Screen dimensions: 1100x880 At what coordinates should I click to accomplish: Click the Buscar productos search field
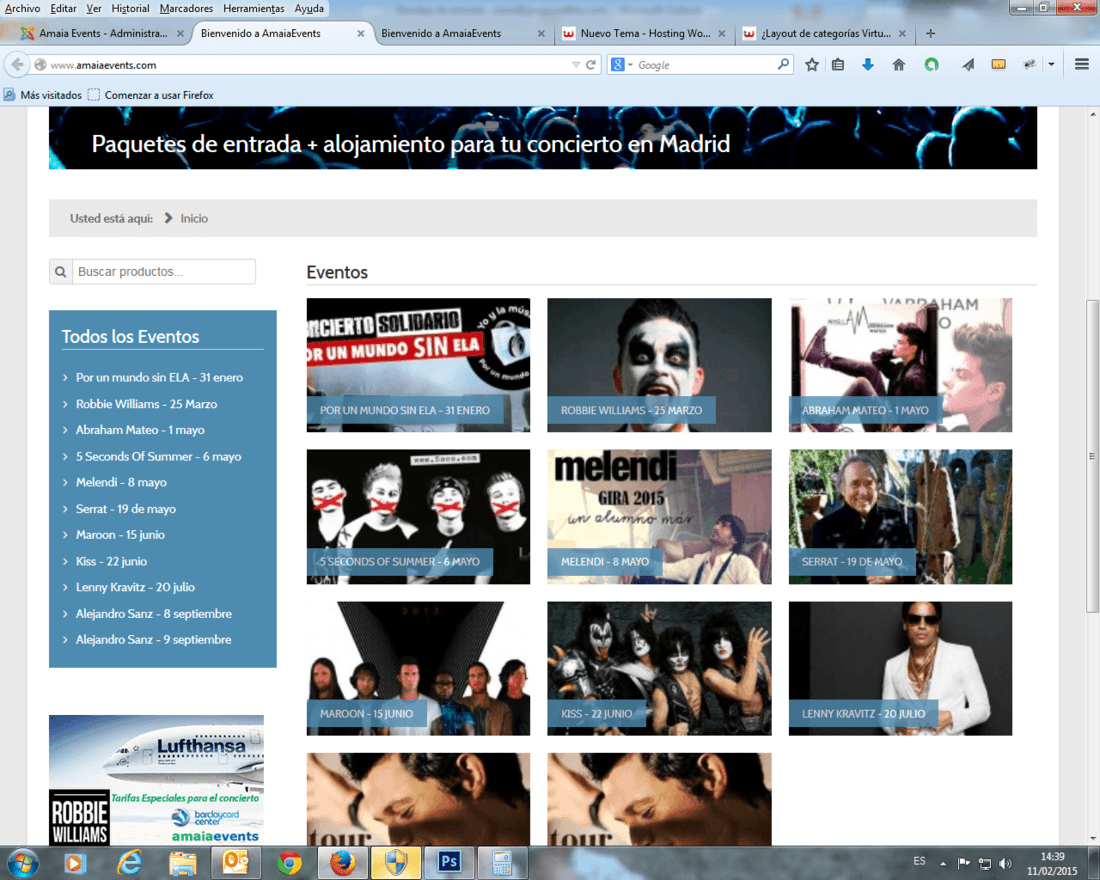coord(164,272)
